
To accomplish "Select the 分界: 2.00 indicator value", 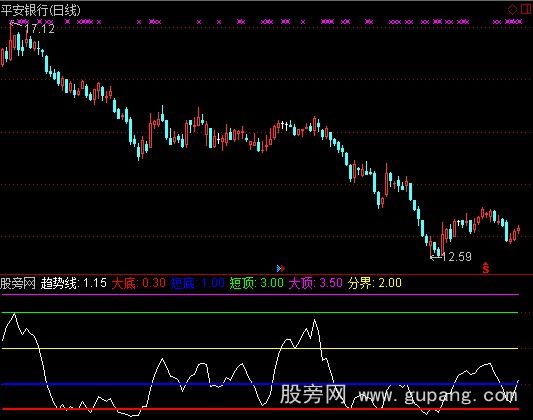I will click(x=375, y=283).
